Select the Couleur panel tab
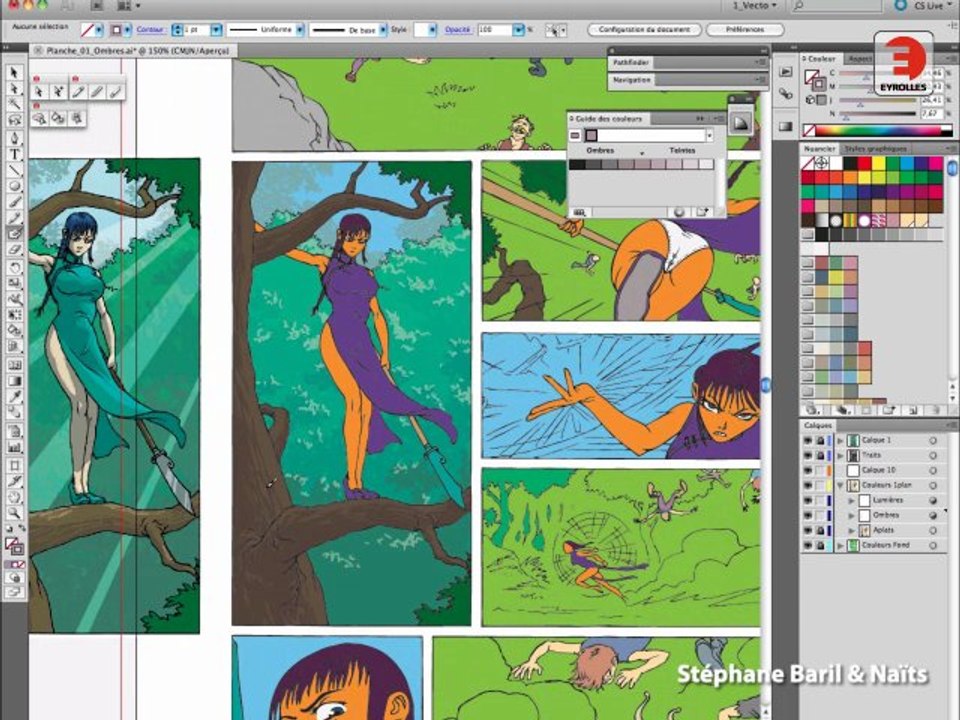 821,59
